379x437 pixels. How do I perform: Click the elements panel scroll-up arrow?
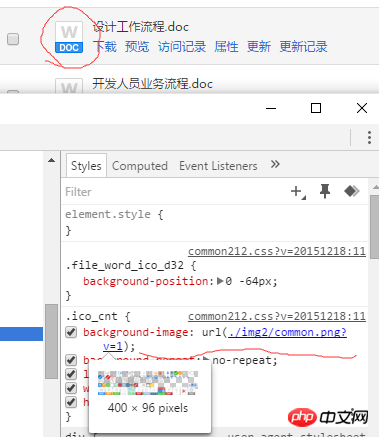pos(51,160)
